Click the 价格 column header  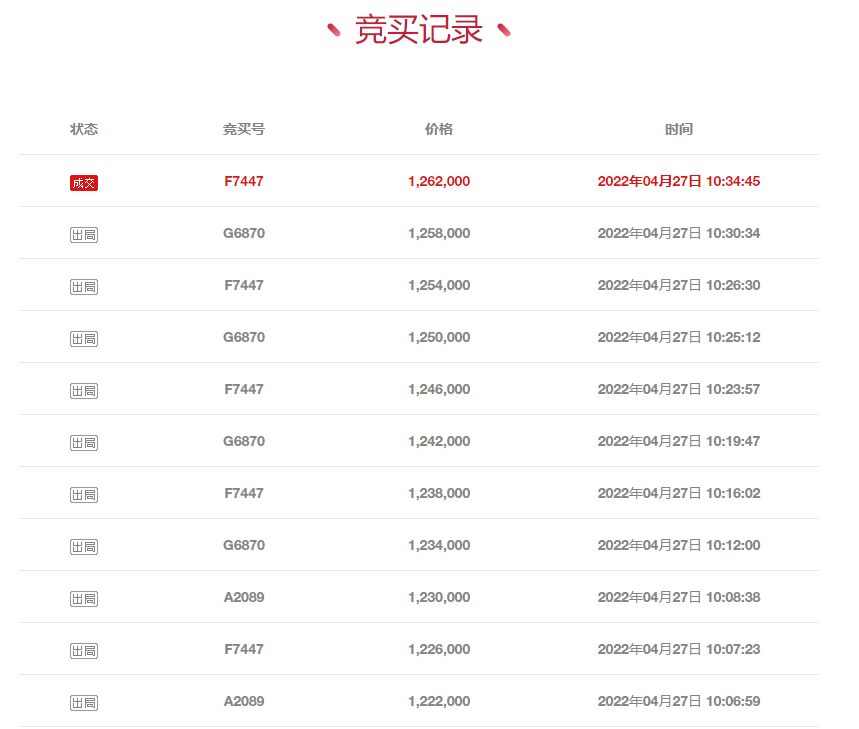click(x=439, y=129)
